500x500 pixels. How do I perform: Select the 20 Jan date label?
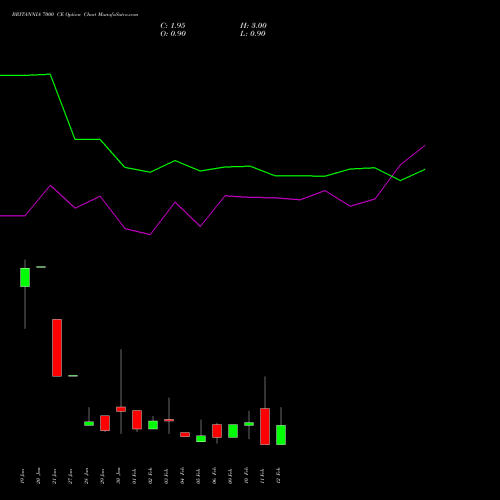pyautogui.click(x=38, y=476)
